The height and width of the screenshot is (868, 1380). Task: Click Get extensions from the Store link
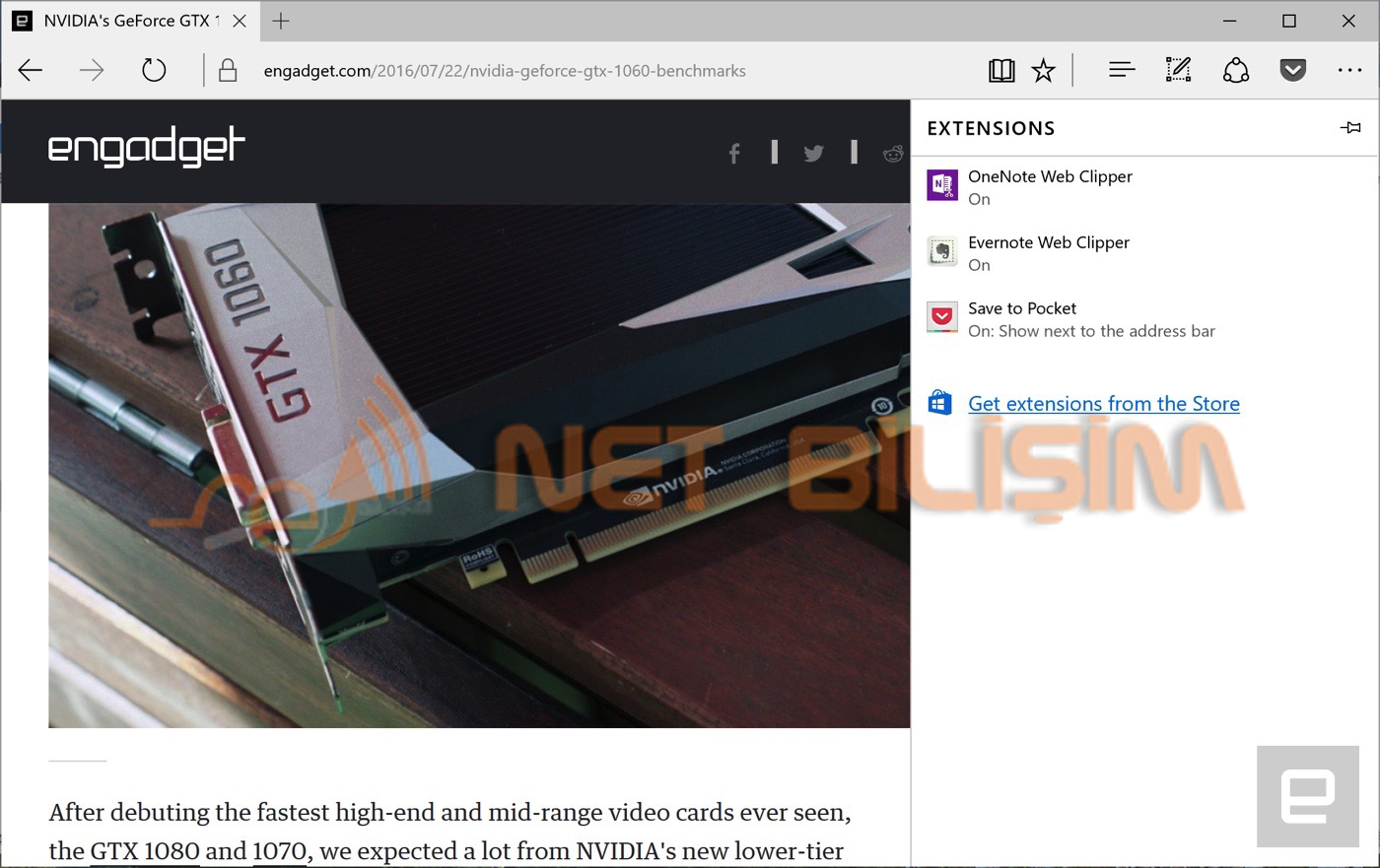[1104, 403]
